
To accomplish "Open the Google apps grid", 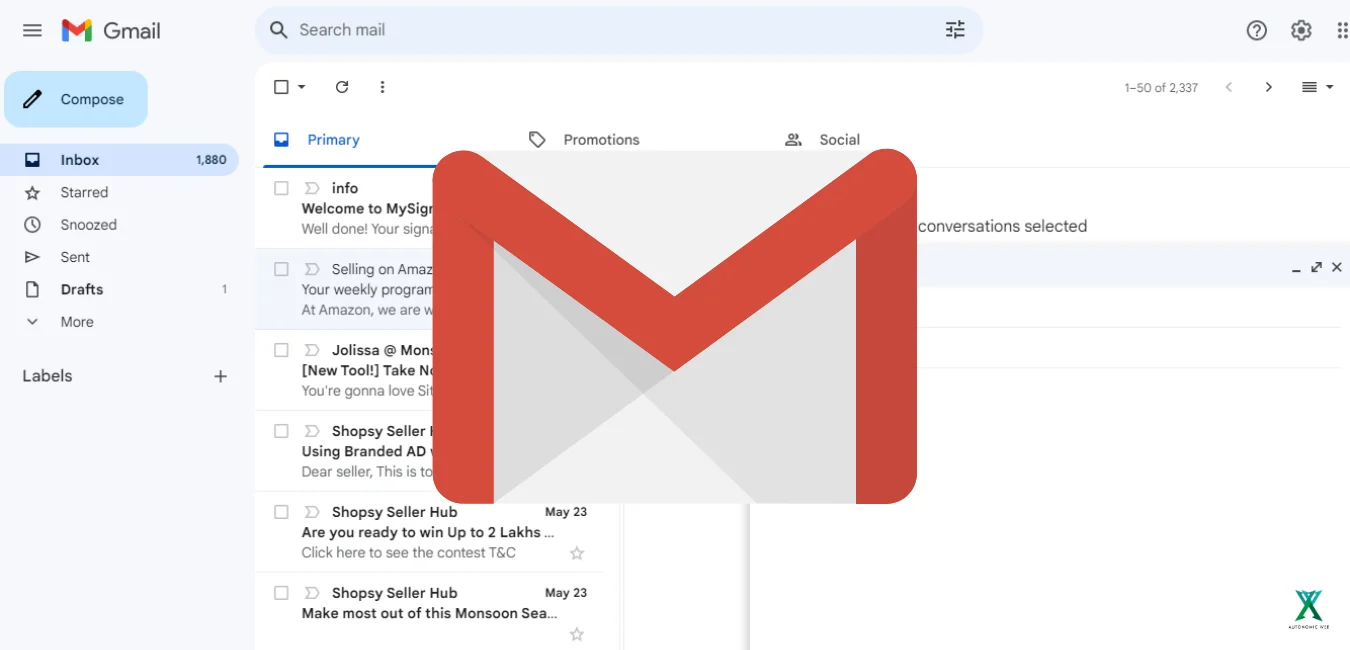I will click(1342, 30).
